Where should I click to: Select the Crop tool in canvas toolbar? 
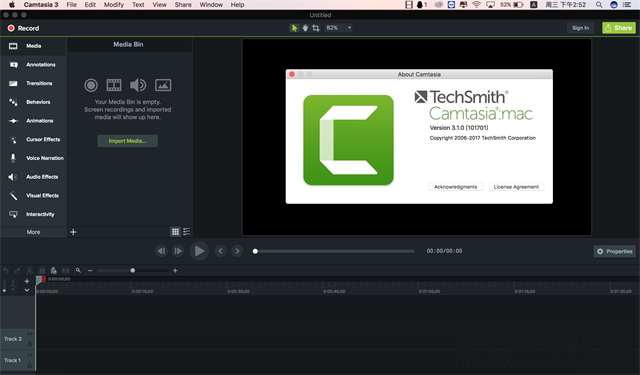316,28
